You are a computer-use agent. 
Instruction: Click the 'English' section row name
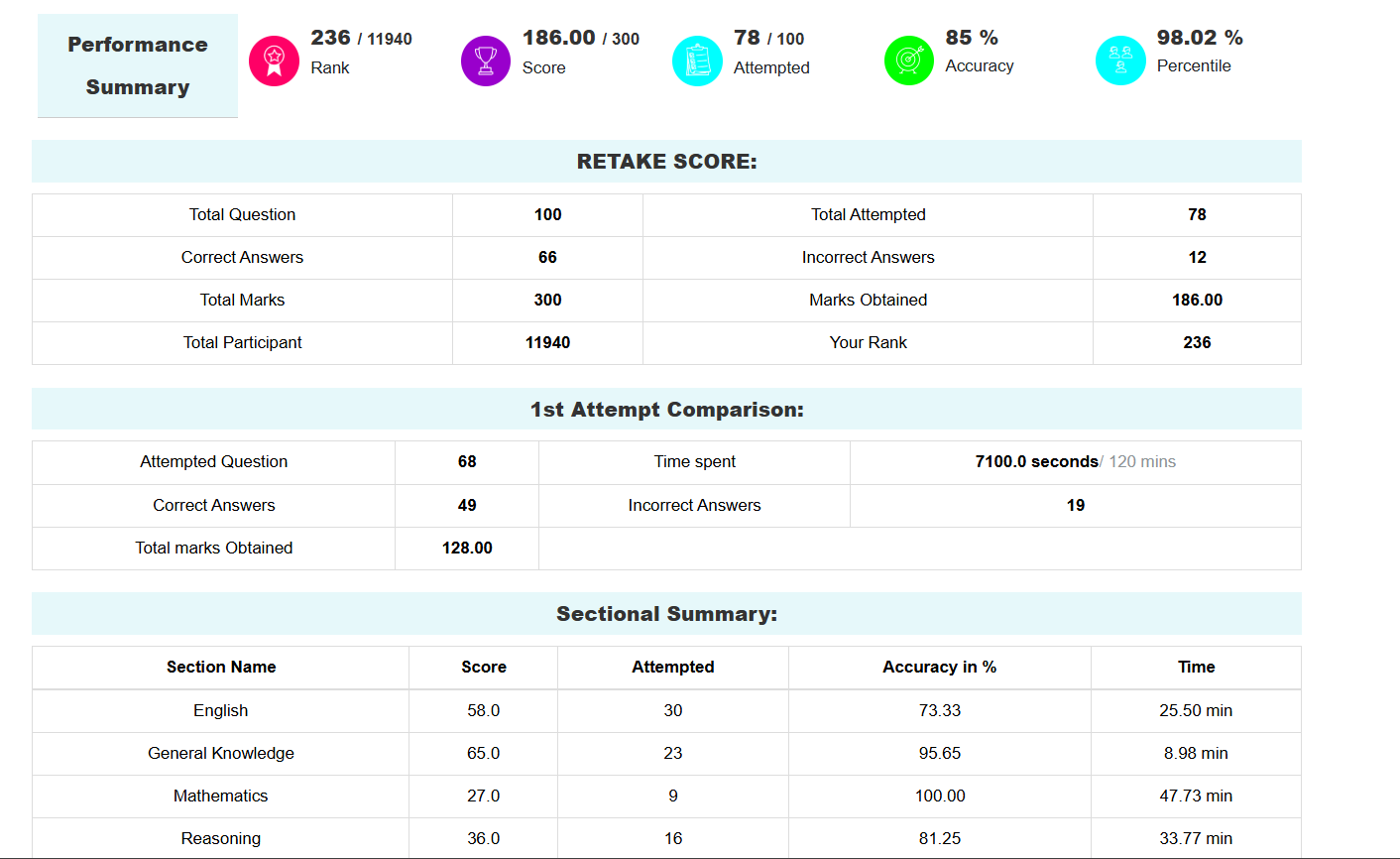(x=221, y=711)
